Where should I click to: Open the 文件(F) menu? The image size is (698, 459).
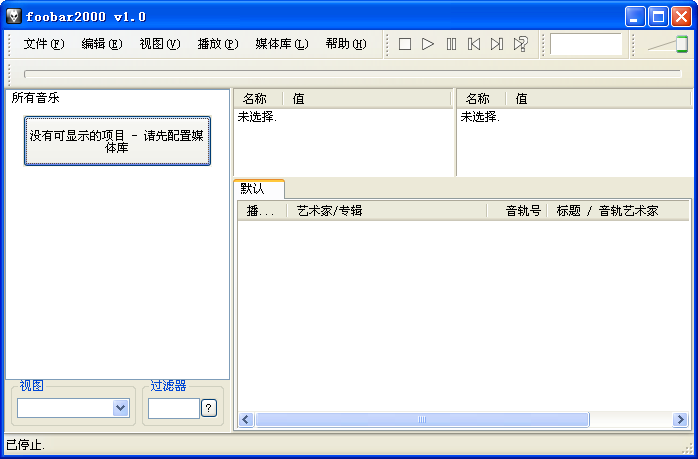(x=44, y=44)
